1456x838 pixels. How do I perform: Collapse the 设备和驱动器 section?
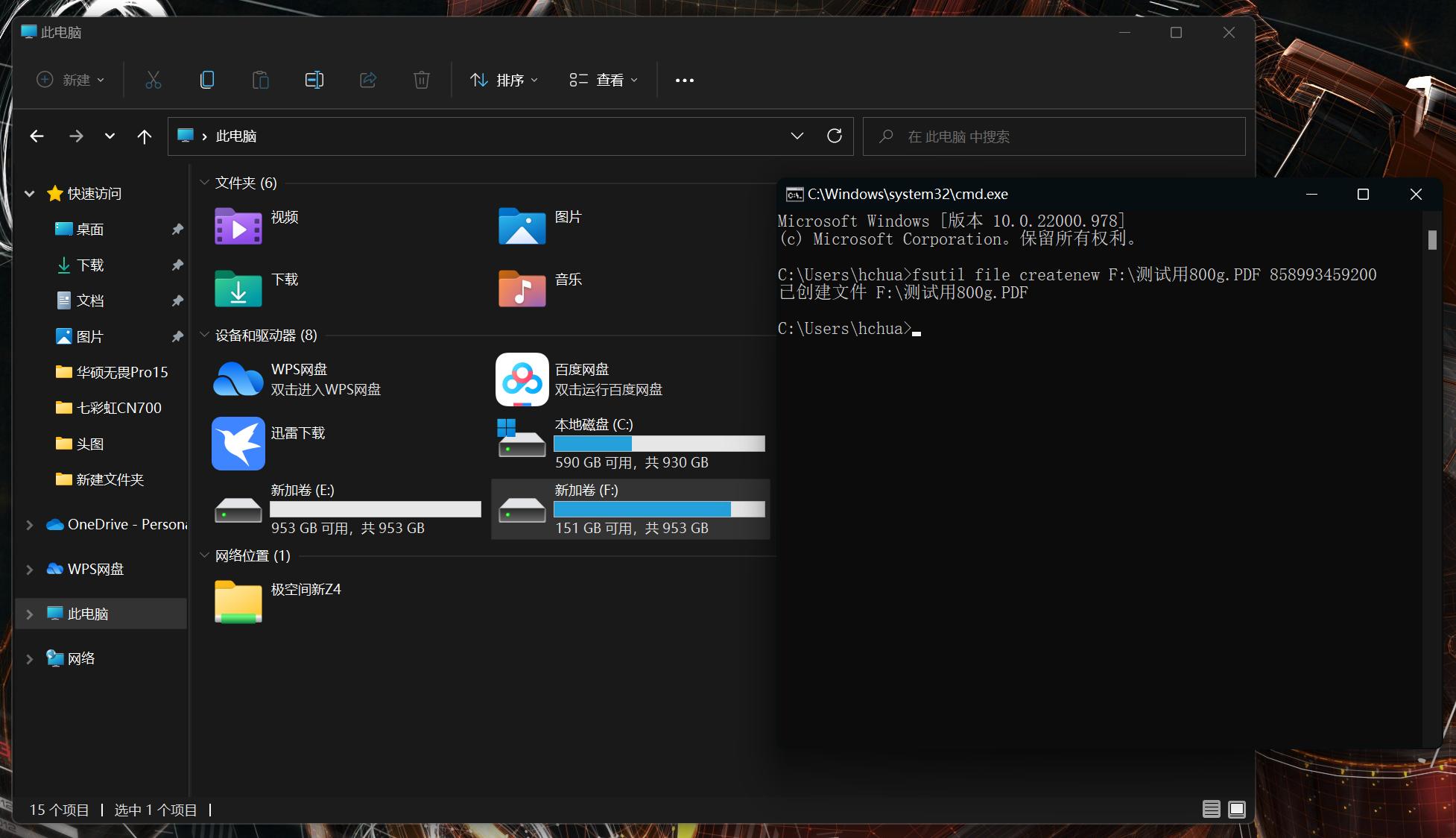click(205, 335)
